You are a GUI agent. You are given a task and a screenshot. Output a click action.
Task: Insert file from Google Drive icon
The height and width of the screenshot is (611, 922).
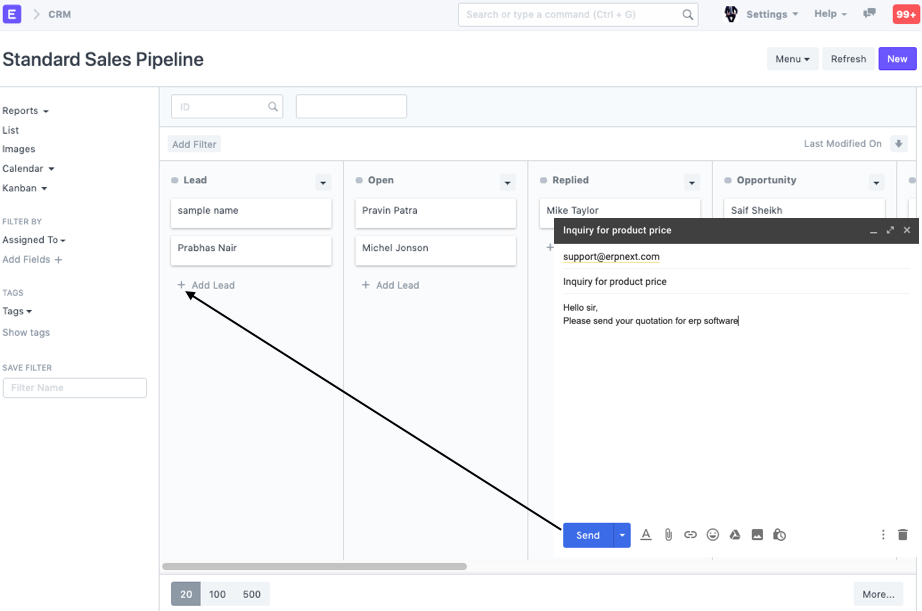[x=735, y=535]
